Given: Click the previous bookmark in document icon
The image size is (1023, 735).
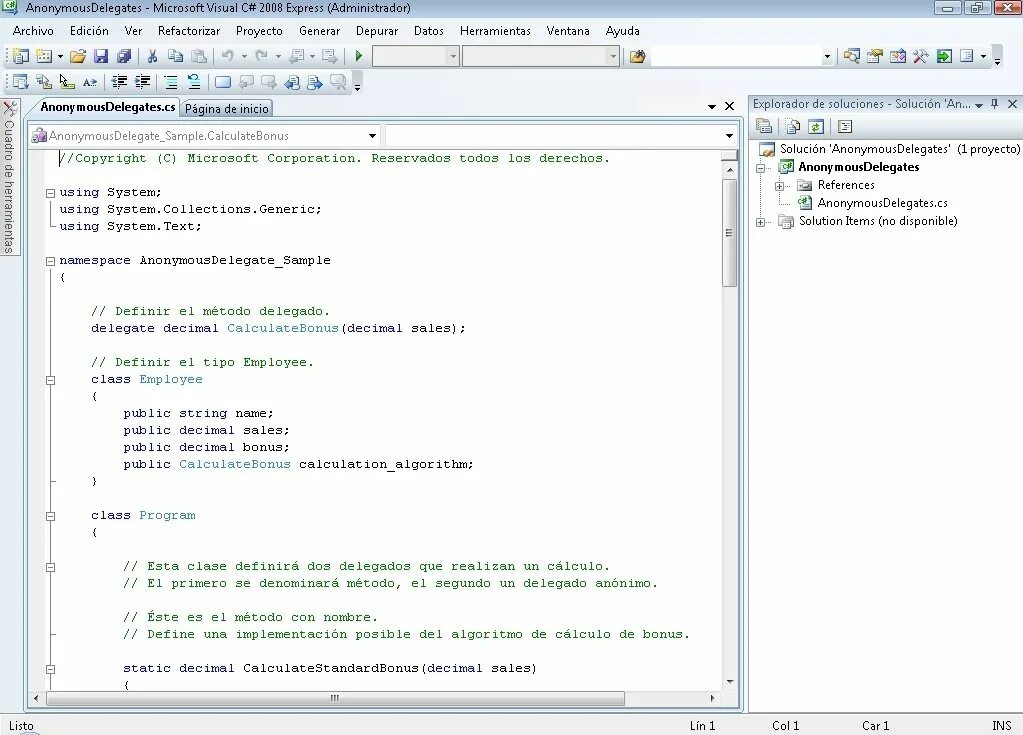Looking at the screenshot, I should point(292,82).
